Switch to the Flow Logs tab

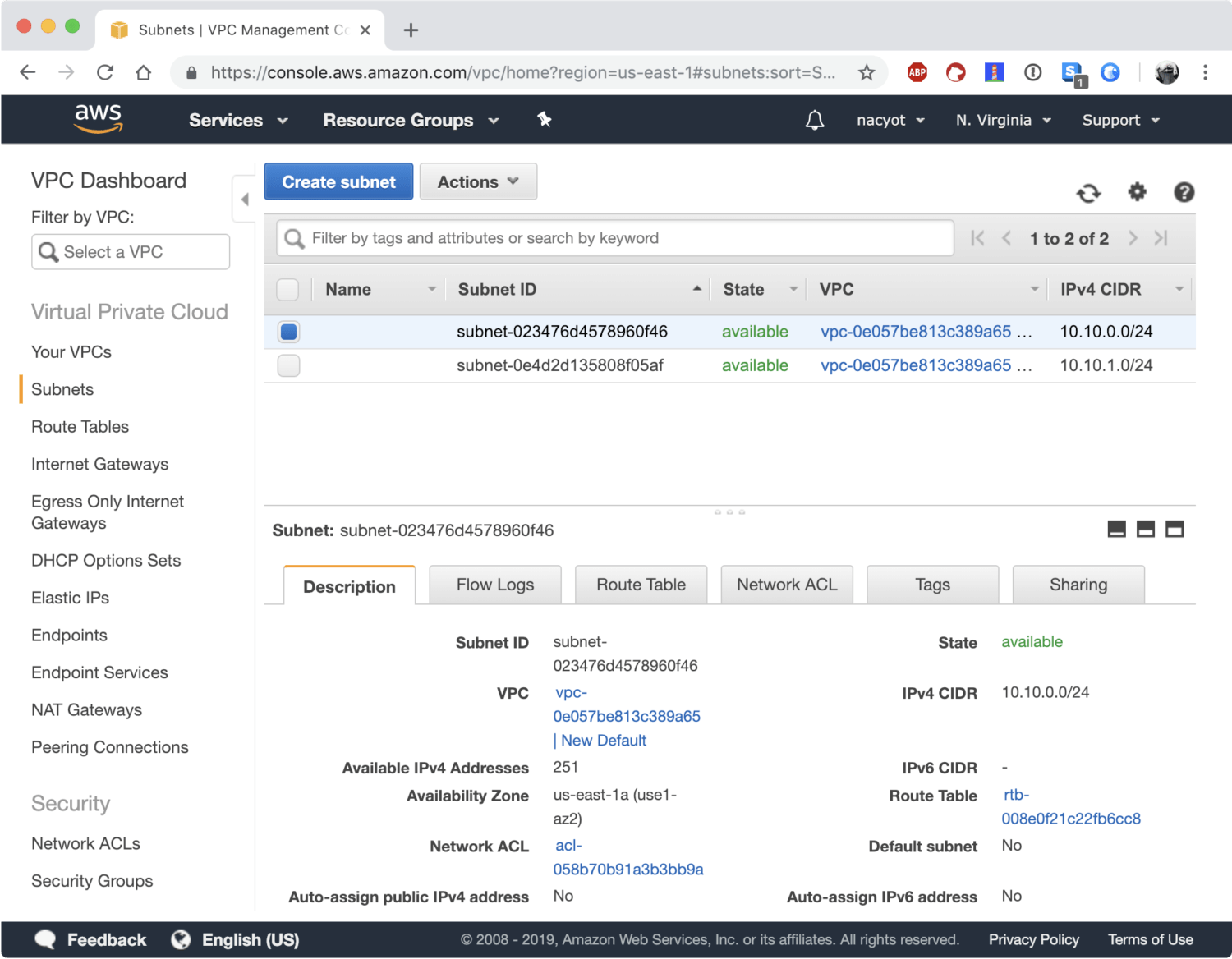click(495, 585)
